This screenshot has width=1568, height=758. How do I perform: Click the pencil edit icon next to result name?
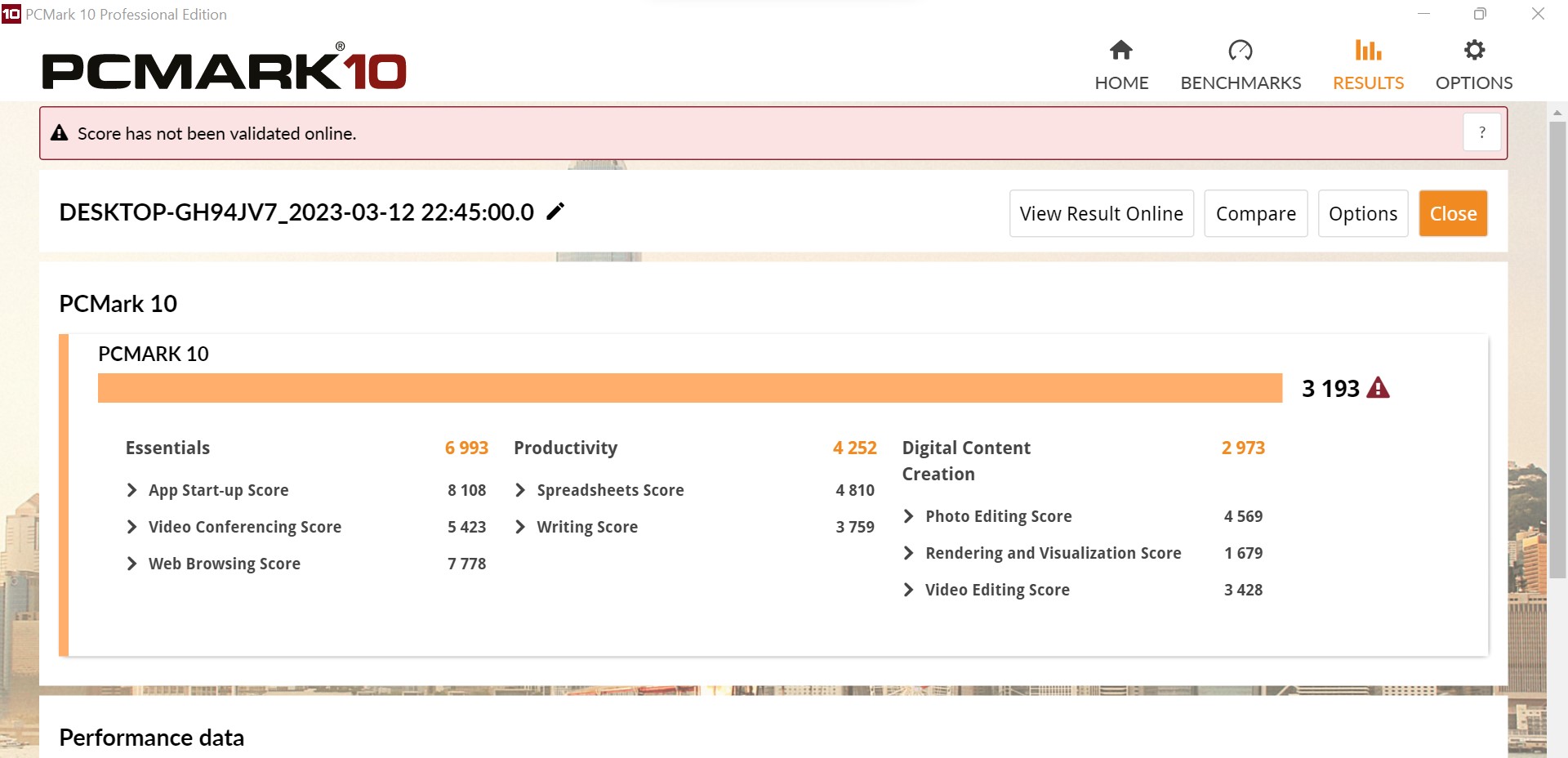click(555, 212)
